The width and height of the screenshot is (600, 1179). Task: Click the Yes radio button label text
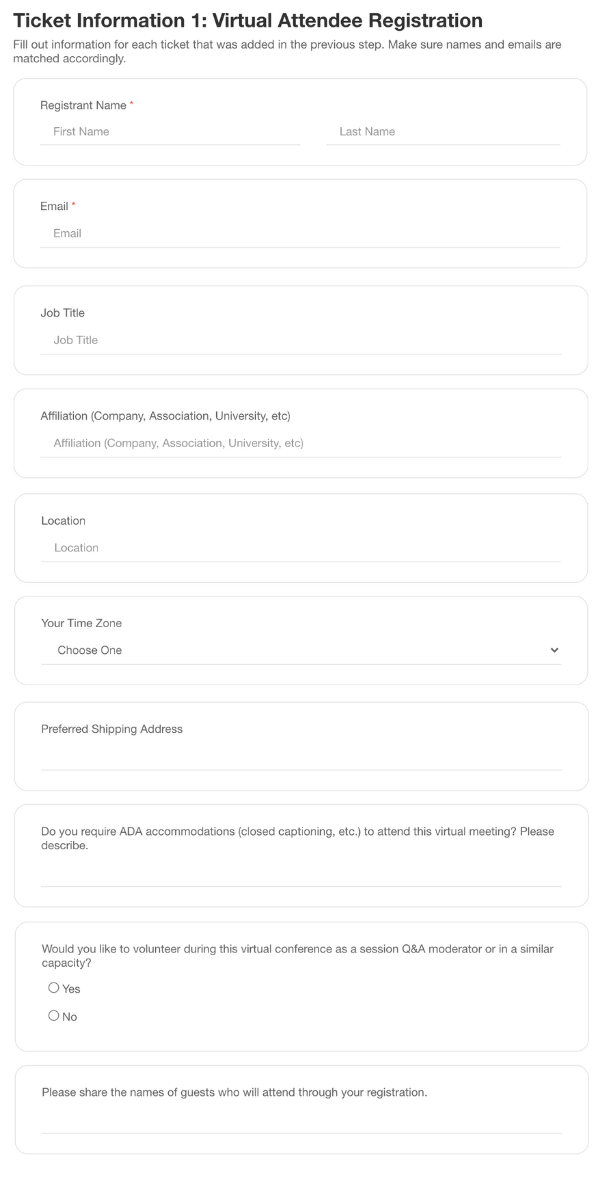click(71, 989)
